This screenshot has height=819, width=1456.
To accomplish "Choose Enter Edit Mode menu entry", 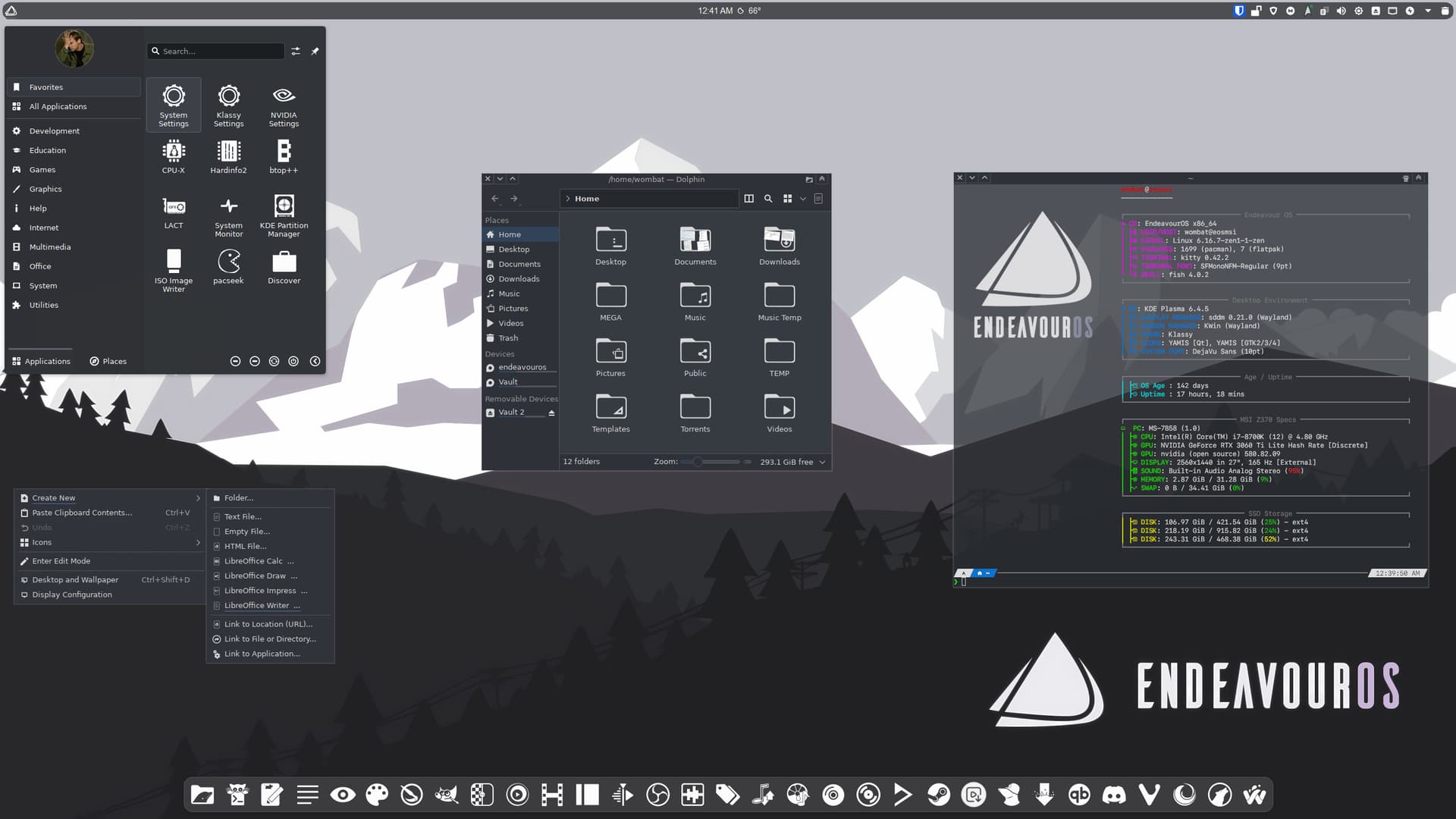I will tap(61, 561).
